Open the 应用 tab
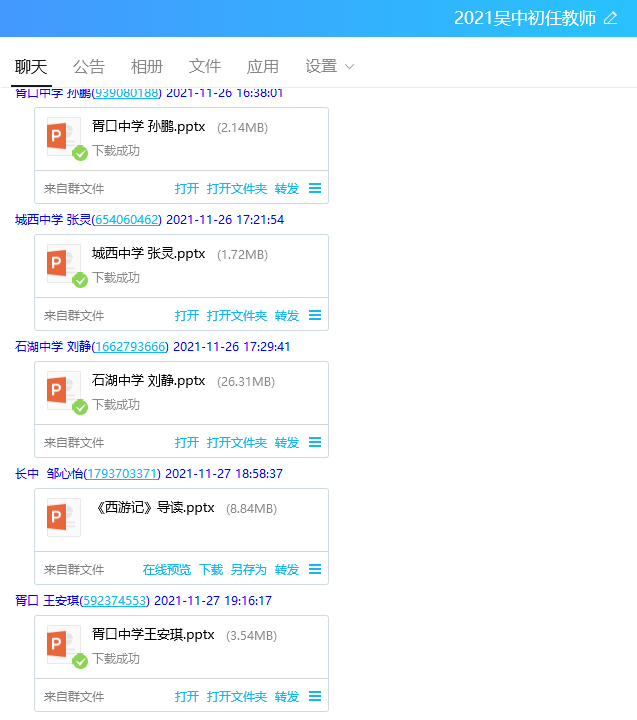This screenshot has height=720, width=637. (x=262, y=67)
